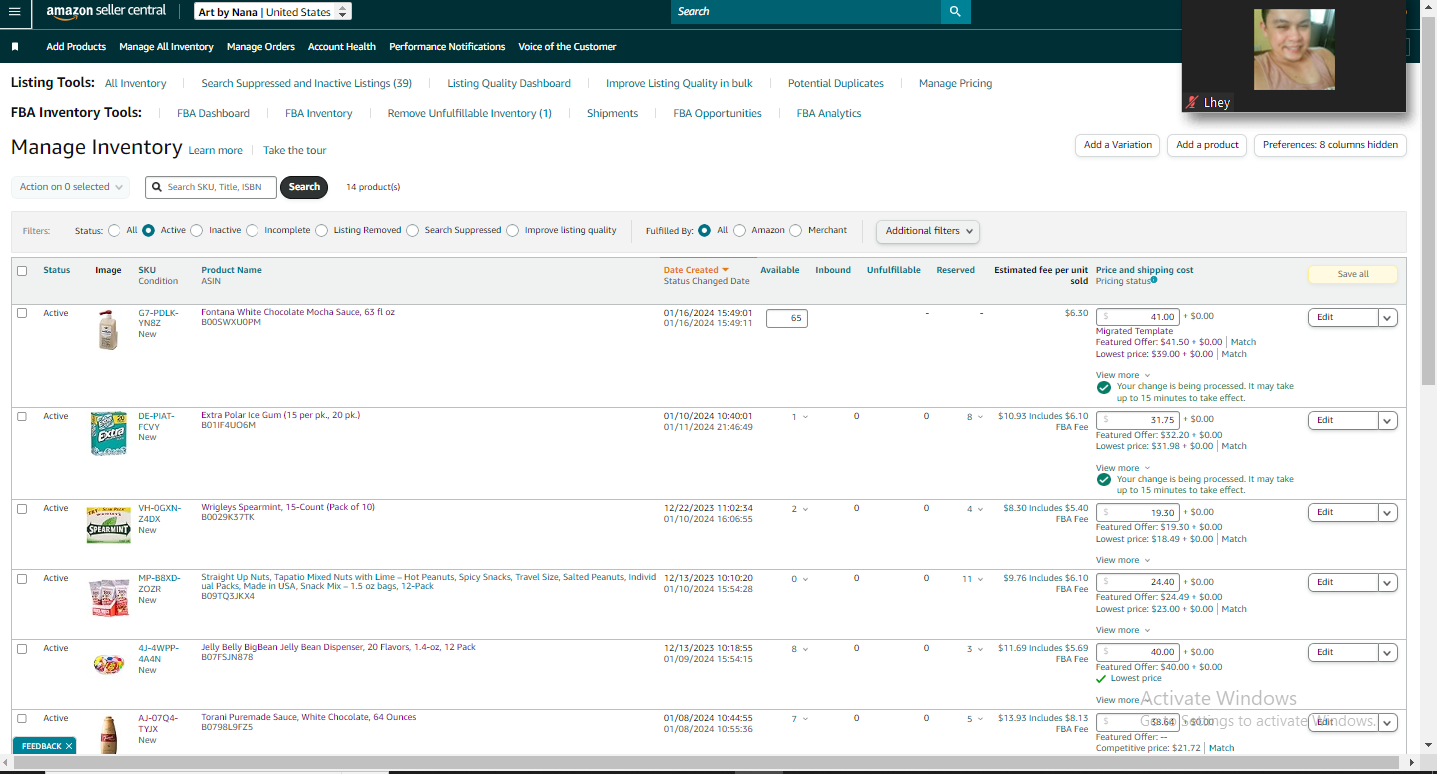The image size is (1437, 774).
Task: Expand View more under Wrigleys Spearmint pricing
Action: [x=1123, y=560]
